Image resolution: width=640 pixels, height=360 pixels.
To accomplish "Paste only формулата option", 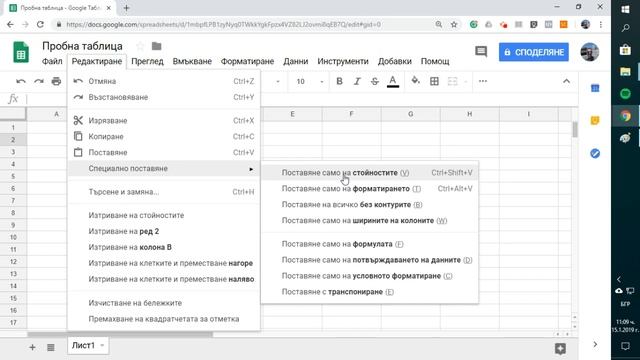I will 370,244.
